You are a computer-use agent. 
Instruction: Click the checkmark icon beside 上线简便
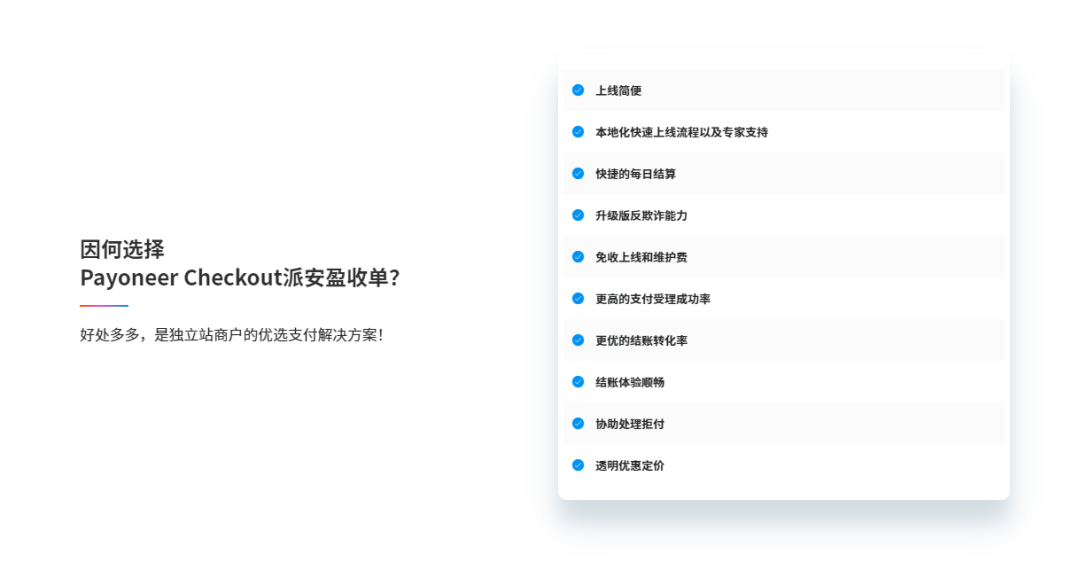(x=578, y=90)
